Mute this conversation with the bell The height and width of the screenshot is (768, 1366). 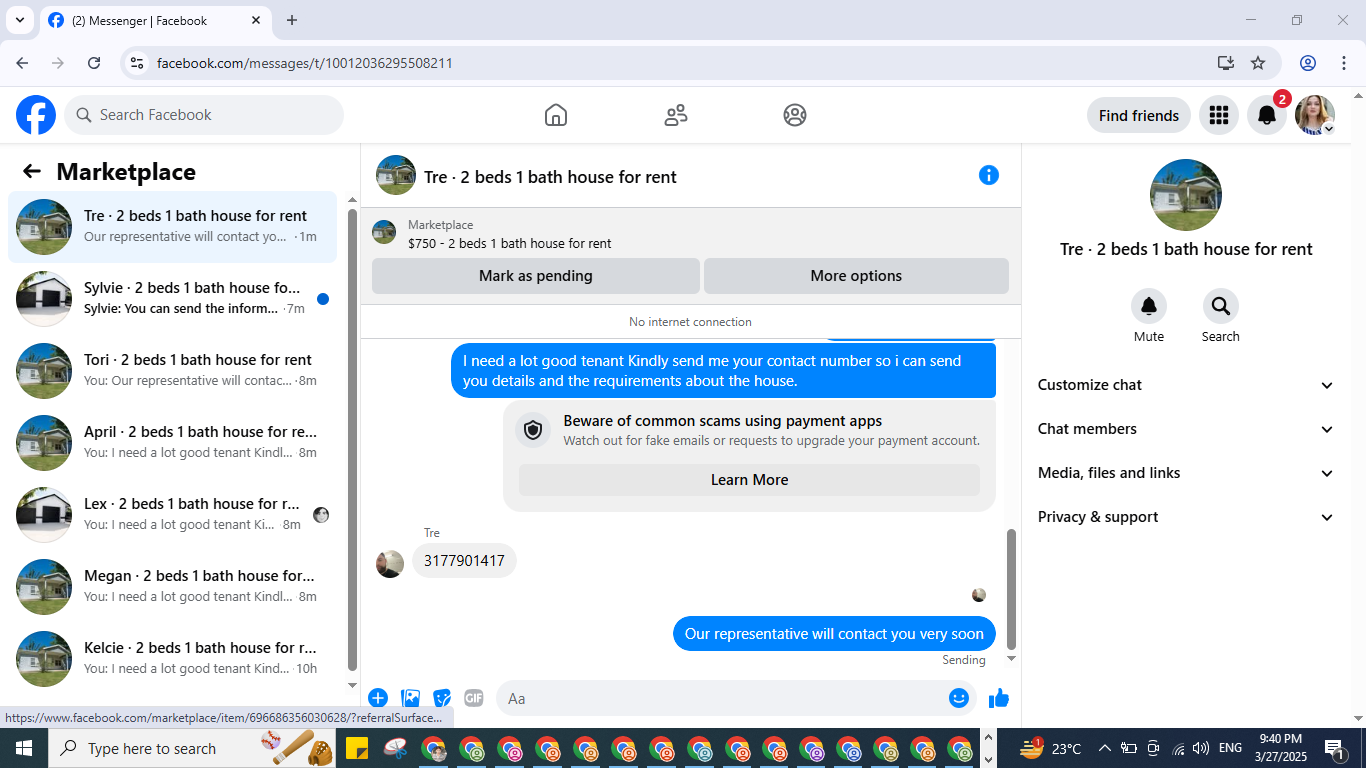[1149, 306]
